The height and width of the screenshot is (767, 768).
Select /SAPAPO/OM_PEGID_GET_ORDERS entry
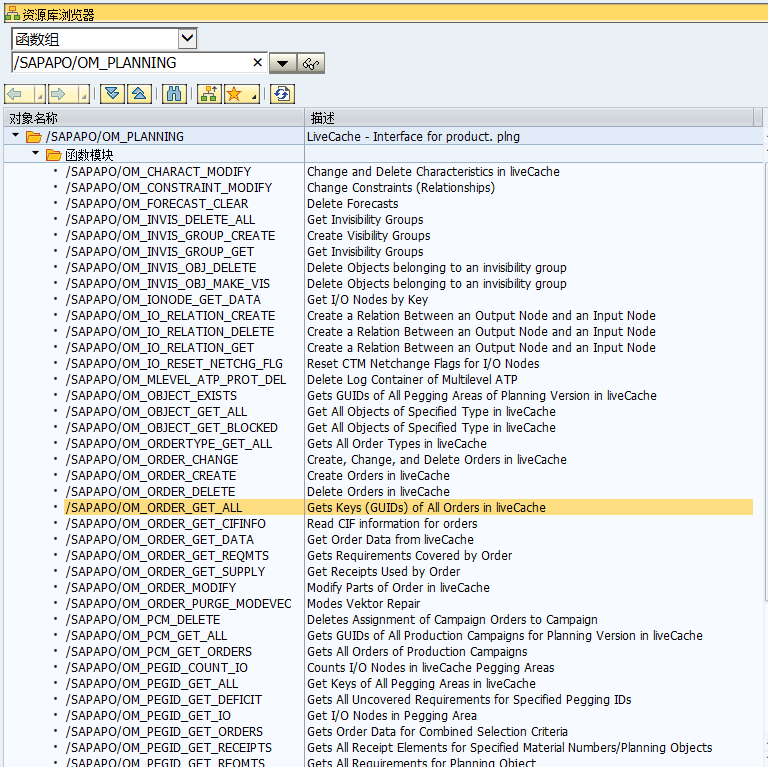165,732
